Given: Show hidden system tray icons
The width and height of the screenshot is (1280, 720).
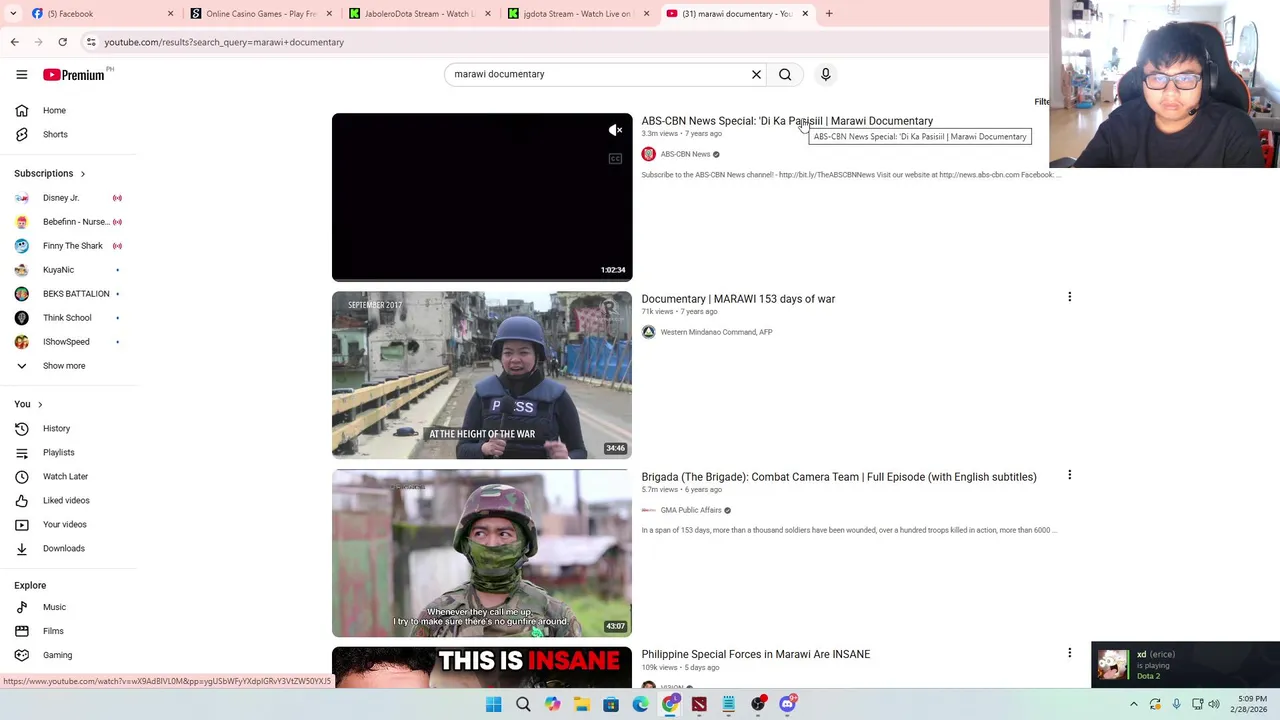Looking at the screenshot, I should 1133,704.
